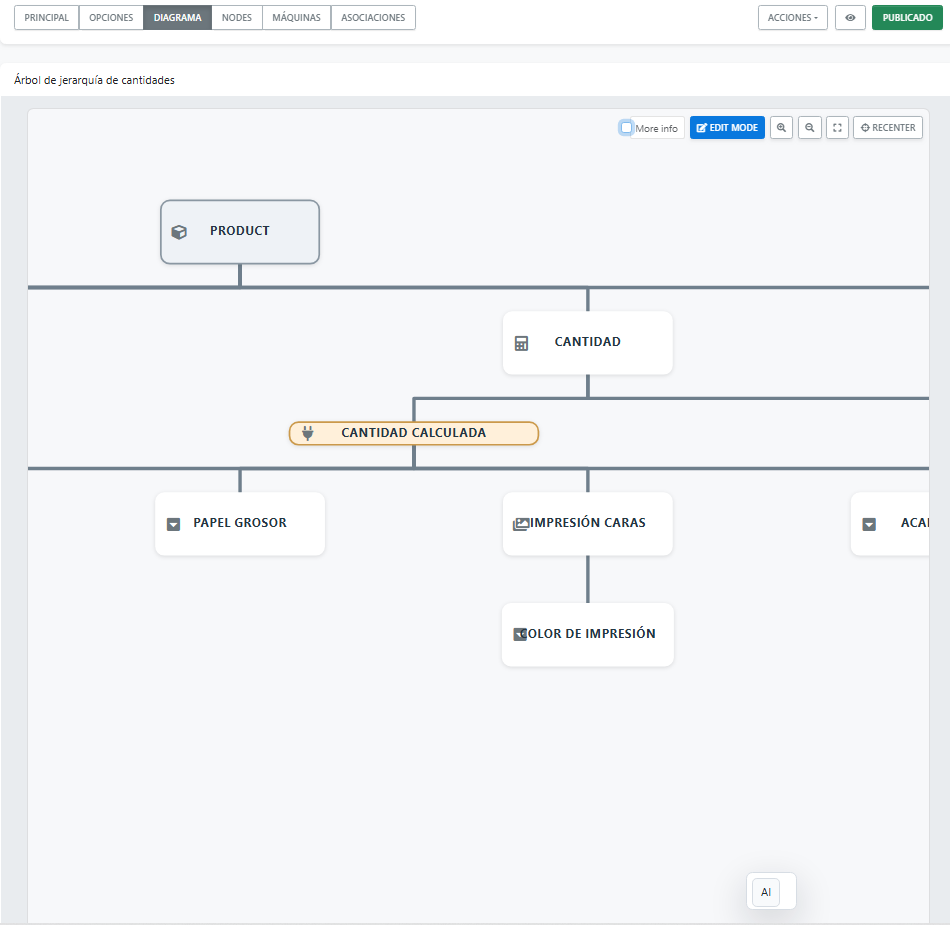Zoom out of the diagram

(x=809, y=128)
